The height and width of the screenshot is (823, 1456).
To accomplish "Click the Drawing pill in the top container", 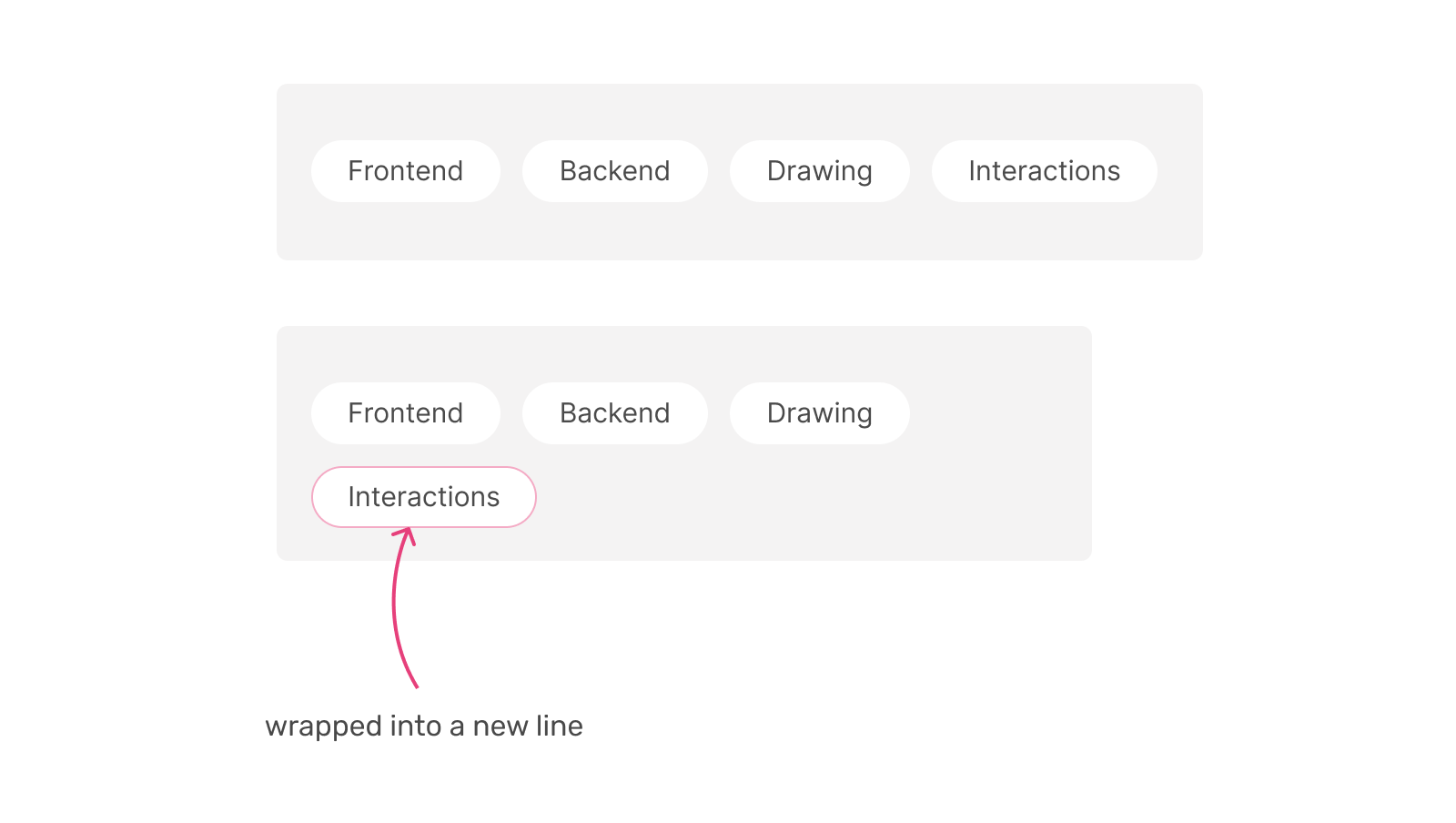I will 819,171.
